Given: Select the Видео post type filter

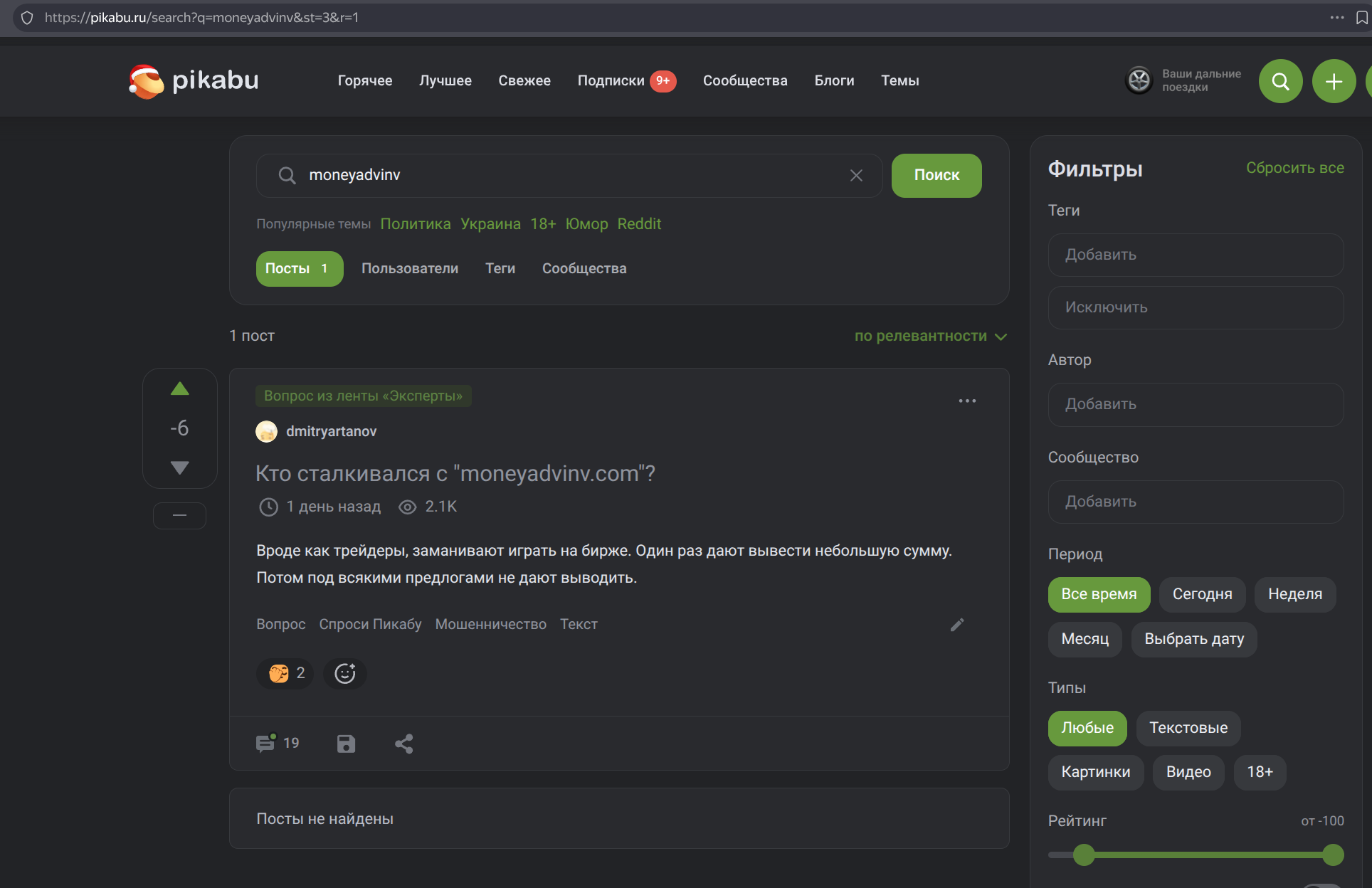Looking at the screenshot, I should (1188, 773).
